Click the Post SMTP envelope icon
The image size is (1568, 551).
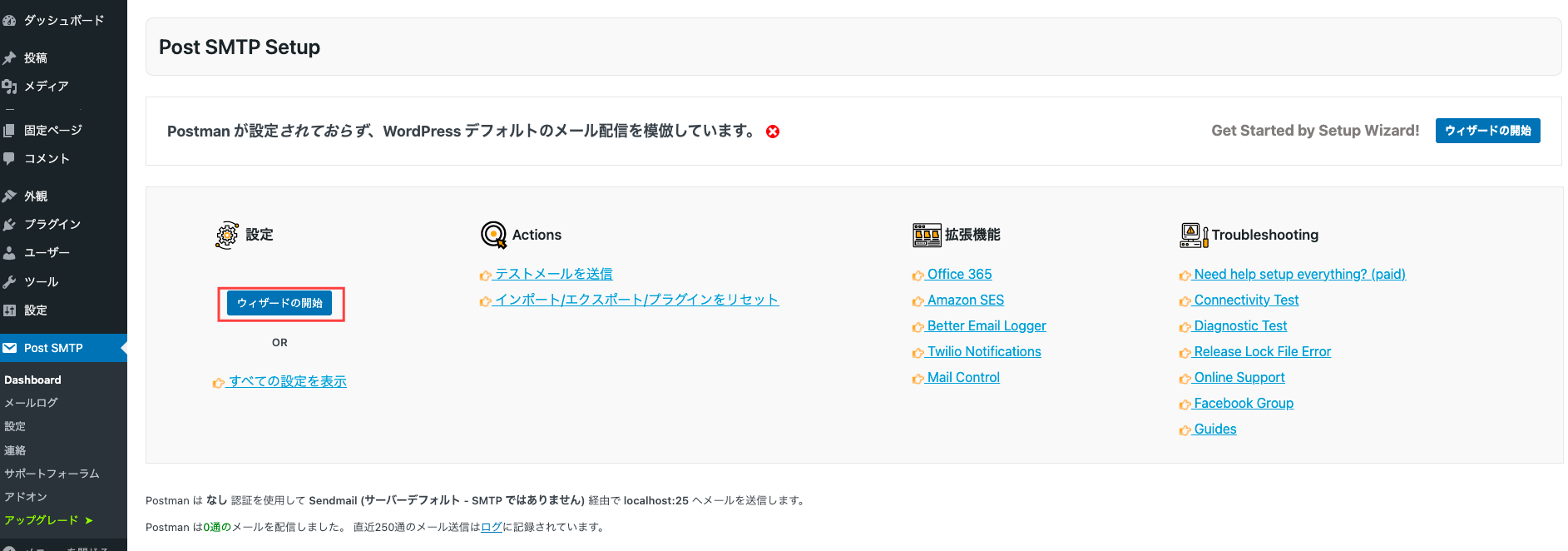click(9, 348)
